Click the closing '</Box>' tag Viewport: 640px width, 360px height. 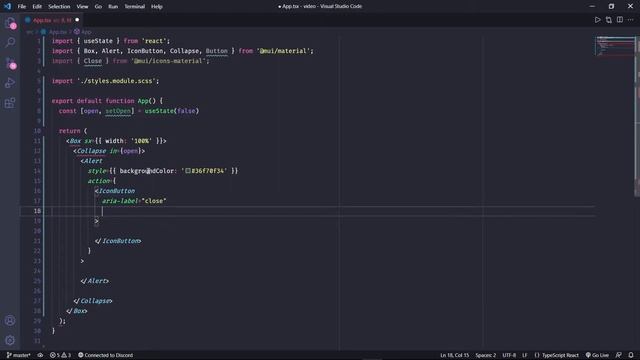point(77,311)
